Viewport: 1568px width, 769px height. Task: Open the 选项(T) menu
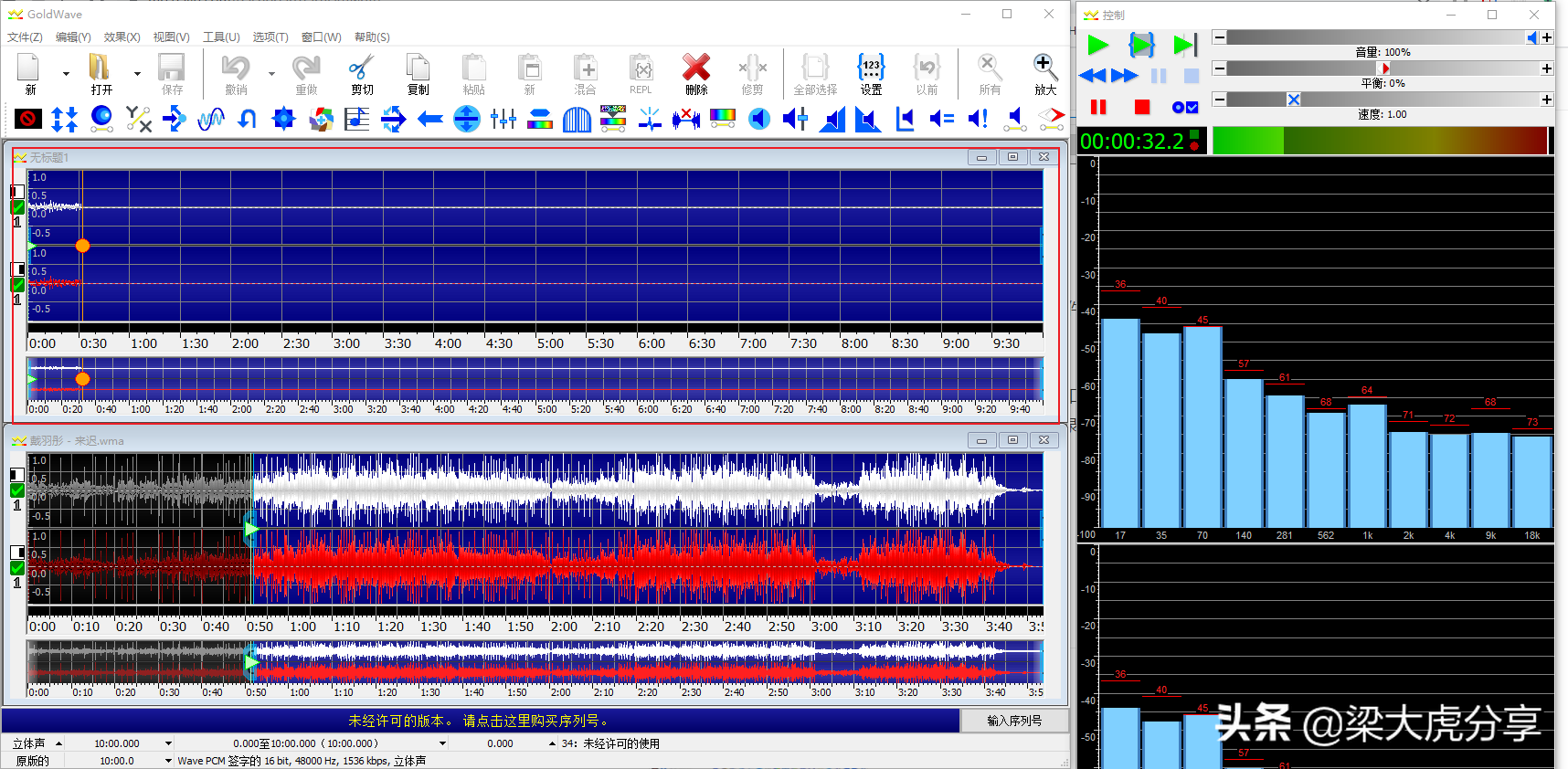270,37
